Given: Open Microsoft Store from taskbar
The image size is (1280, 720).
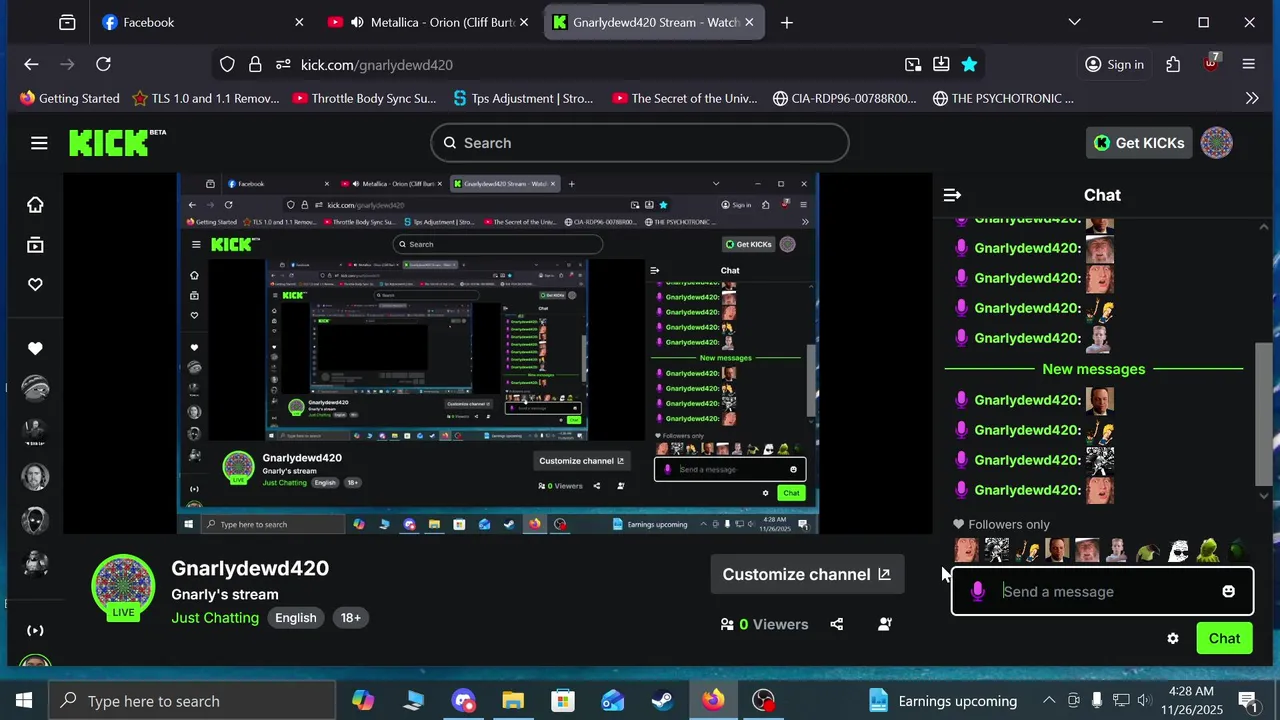Looking at the screenshot, I should (x=563, y=701).
